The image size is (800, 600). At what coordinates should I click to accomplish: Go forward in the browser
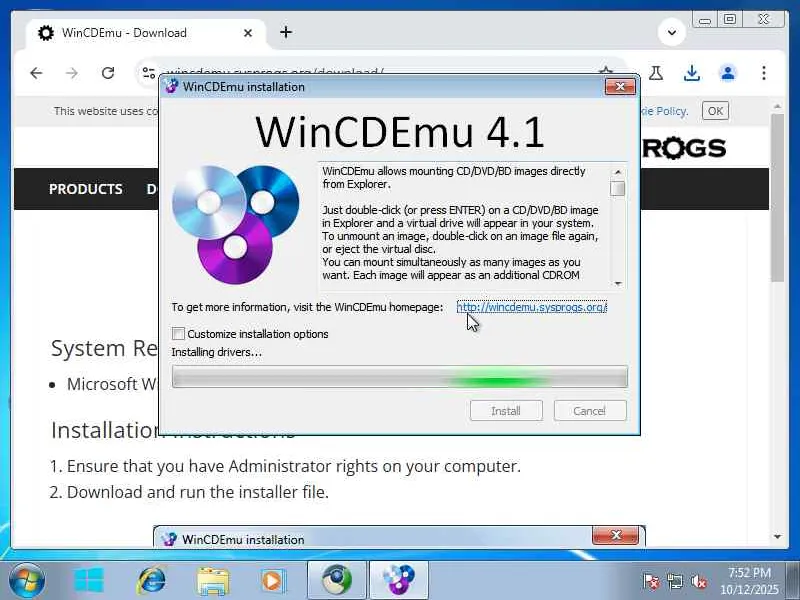pos(72,73)
